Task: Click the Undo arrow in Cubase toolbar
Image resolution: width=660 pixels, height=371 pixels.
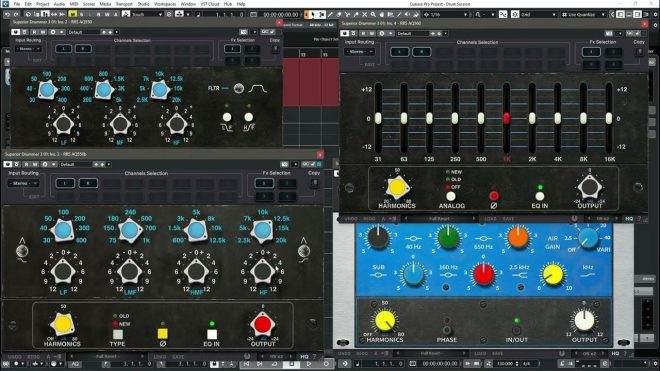Action: tap(7, 14)
